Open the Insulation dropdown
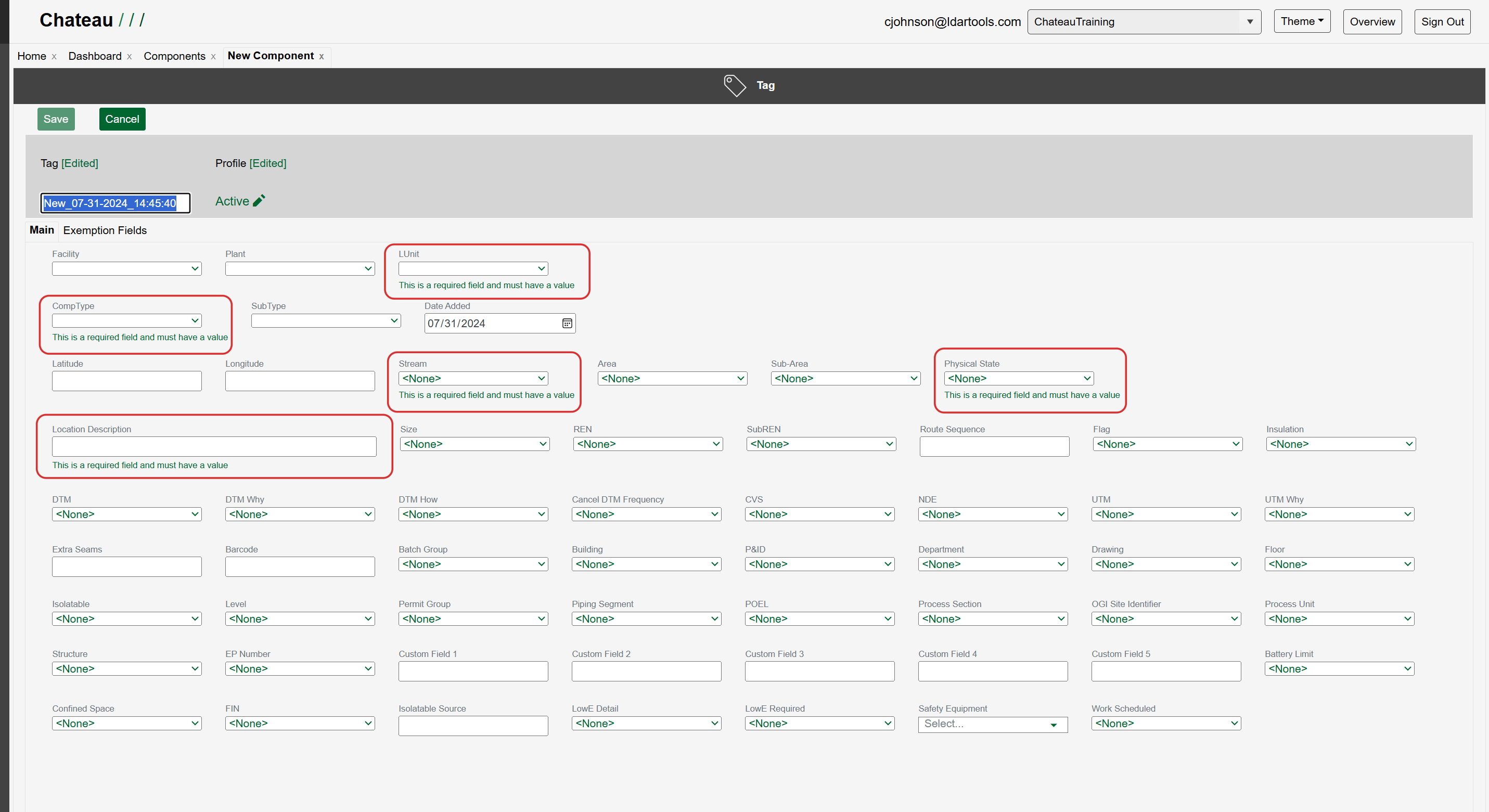The height and width of the screenshot is (812, 1489). (x=1341, y=444)
